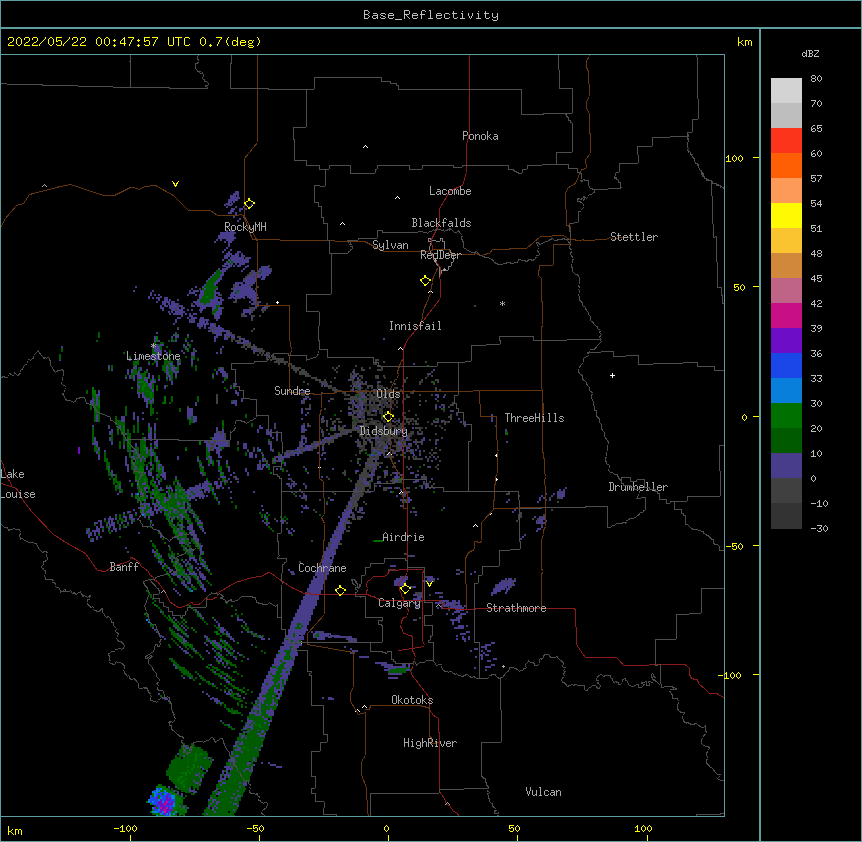Viewport: 862px width, 842px height.
Task: Click the yellow diamond marker near Cochrane
Action: pos(340,590)
